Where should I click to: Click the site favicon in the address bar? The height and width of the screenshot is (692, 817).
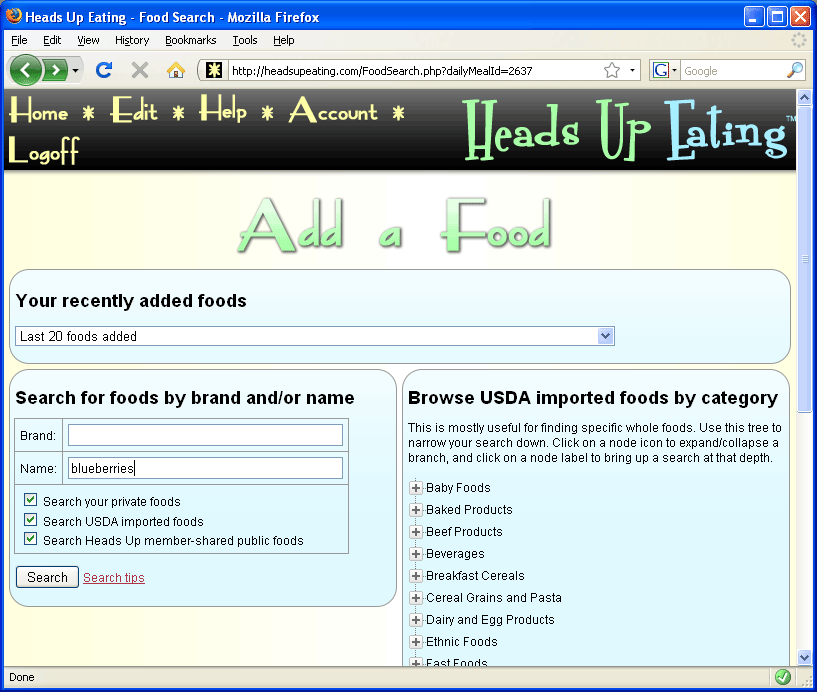tap(214, 70)
